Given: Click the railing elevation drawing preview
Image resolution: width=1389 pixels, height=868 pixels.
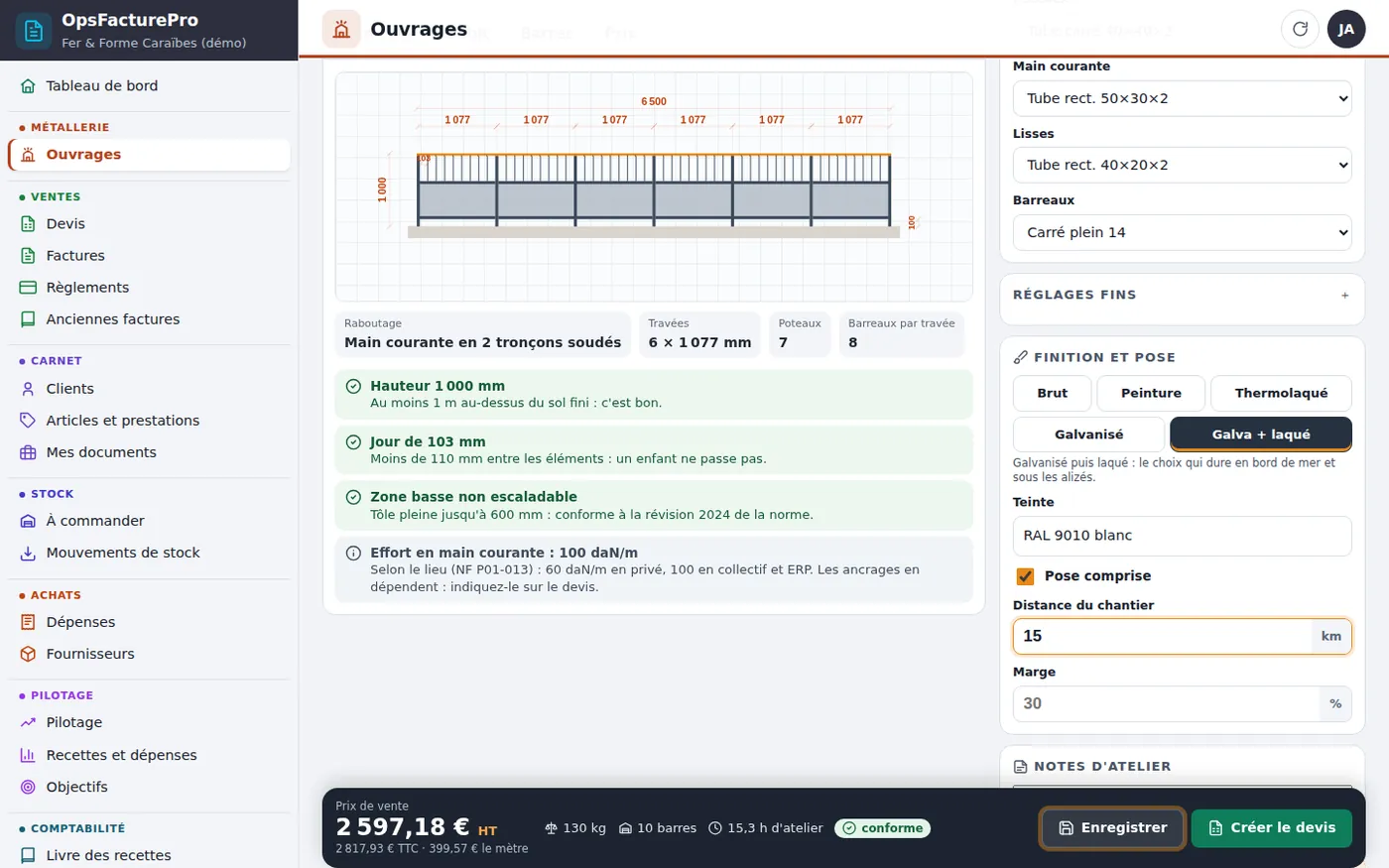Looking at the screenshot, I should point(654,186).
